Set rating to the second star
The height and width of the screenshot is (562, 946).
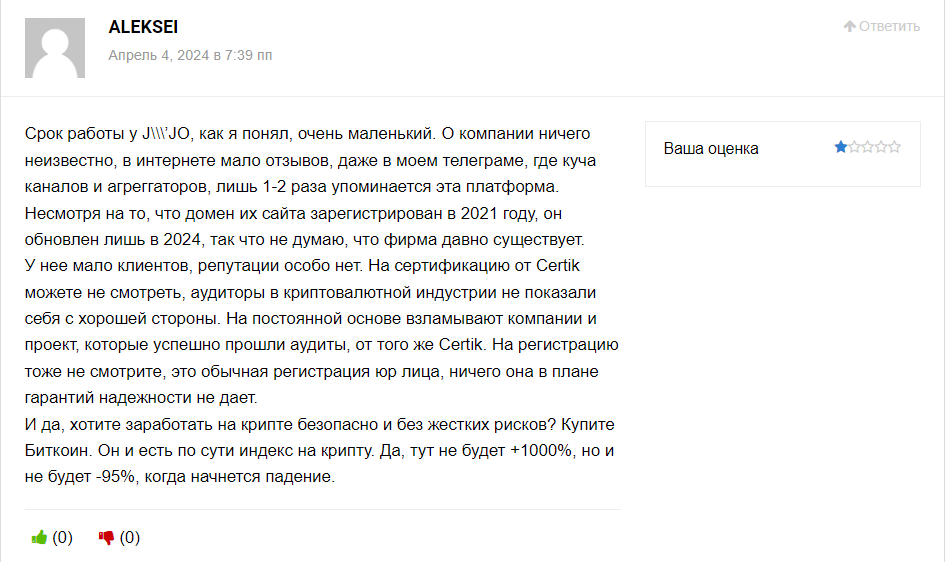[x=854, y=147]
